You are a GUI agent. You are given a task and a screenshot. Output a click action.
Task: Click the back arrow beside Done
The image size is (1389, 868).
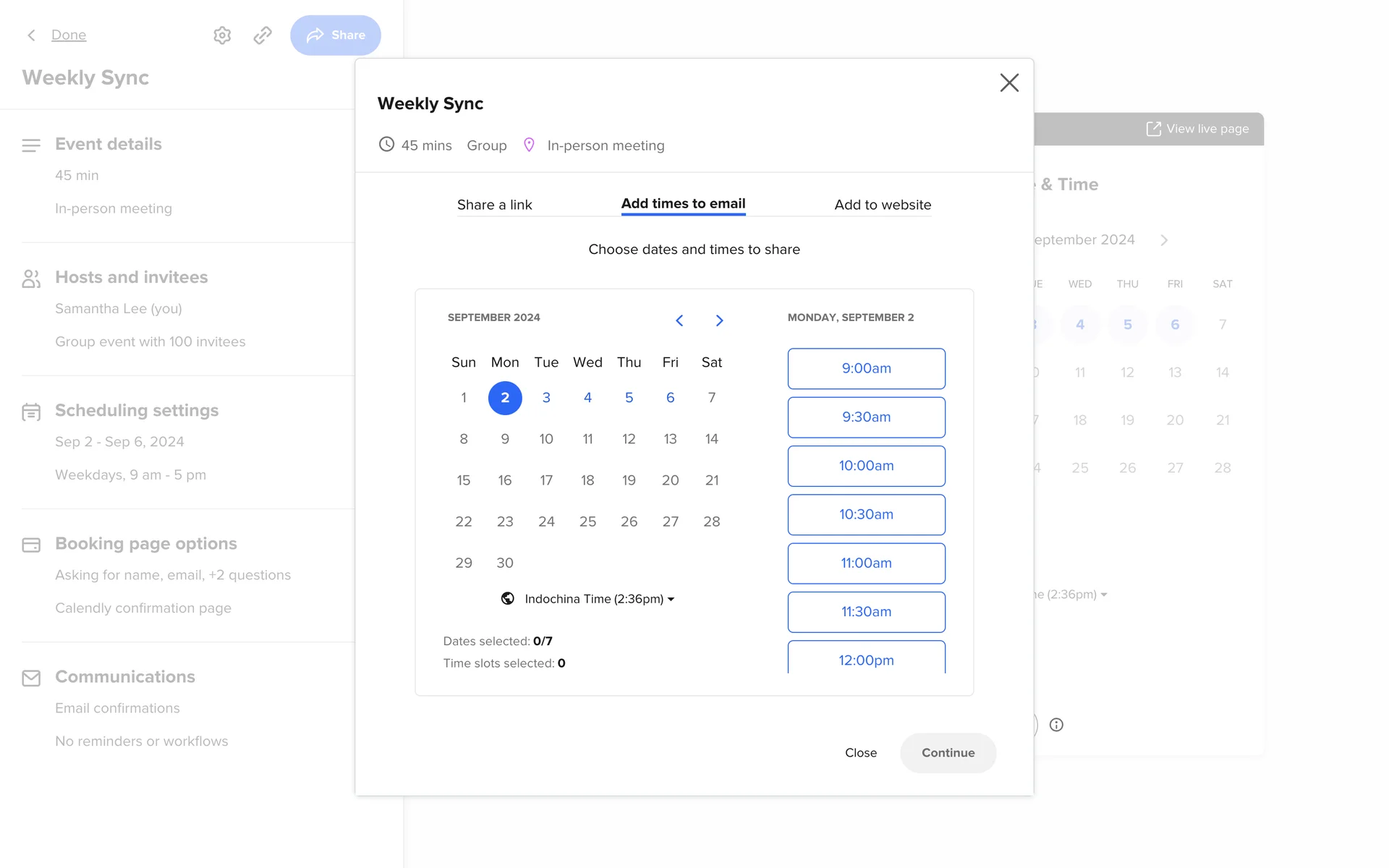31,35
